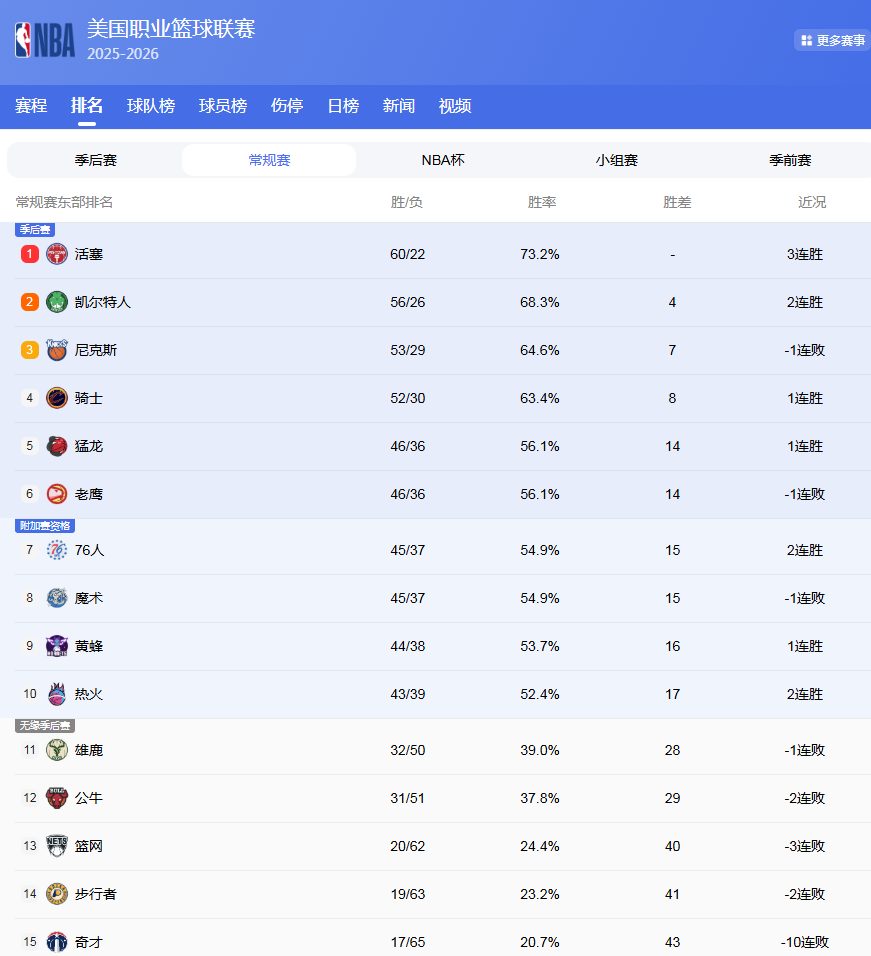Click the rank 6 badge for 老鹰
The width and height of the screenshot is (871, 956).
(29, 494)
